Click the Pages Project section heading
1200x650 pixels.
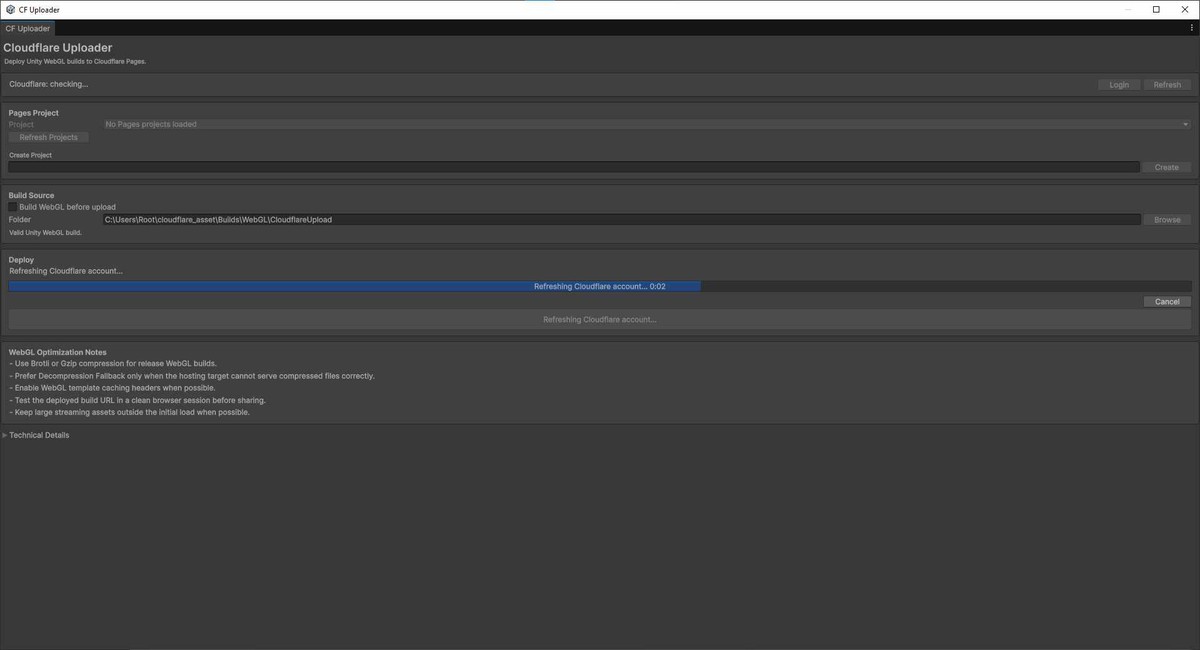point(34,113)
